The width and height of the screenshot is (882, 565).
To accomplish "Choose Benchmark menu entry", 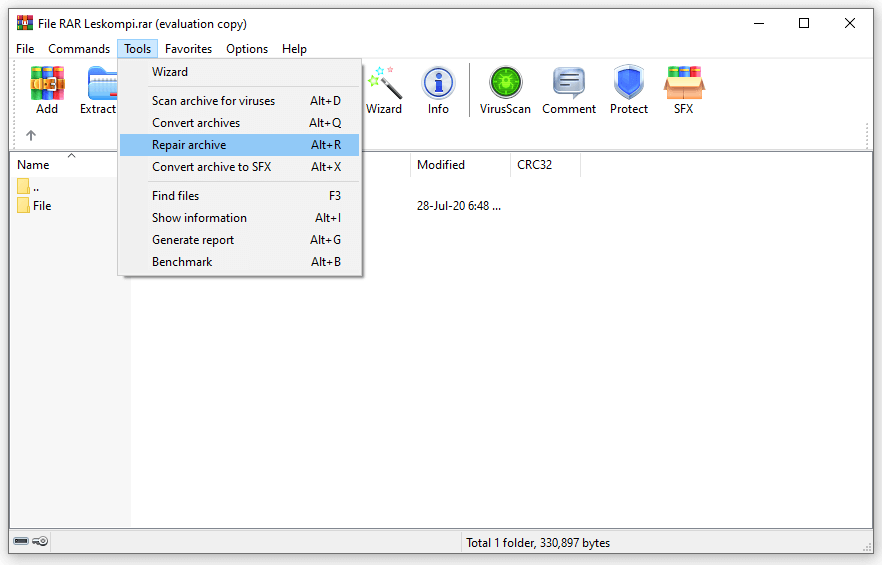I will coord(240,262).
